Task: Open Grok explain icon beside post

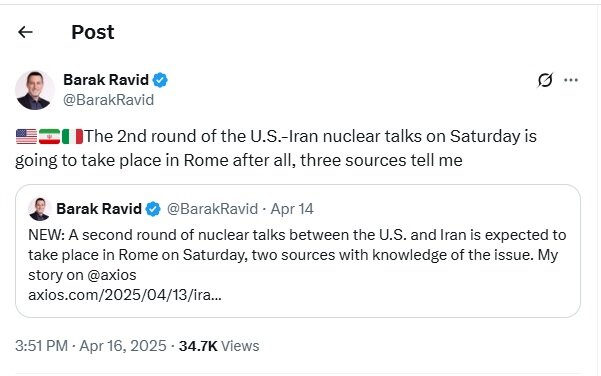Action: [x=545, y=80]
